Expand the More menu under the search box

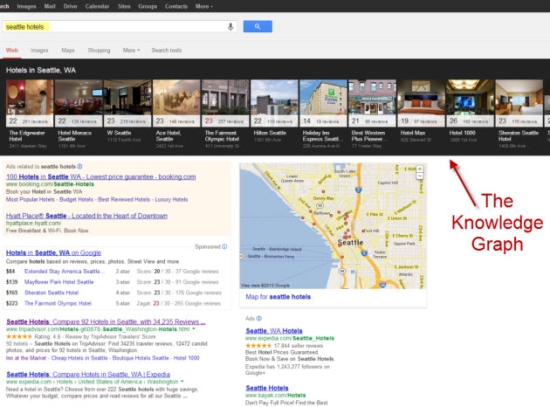pyautogui.click(x=131, y=50)
